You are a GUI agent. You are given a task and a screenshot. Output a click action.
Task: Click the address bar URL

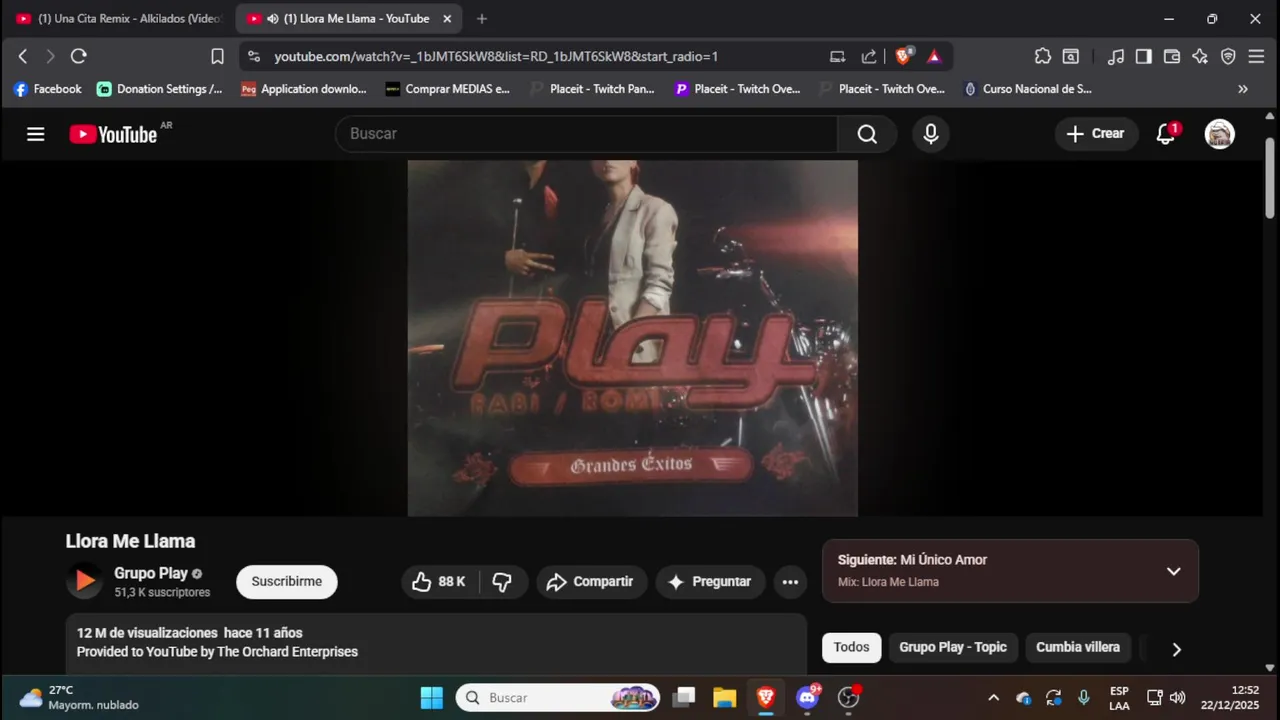pyautogui.click(x=496, y=57)
